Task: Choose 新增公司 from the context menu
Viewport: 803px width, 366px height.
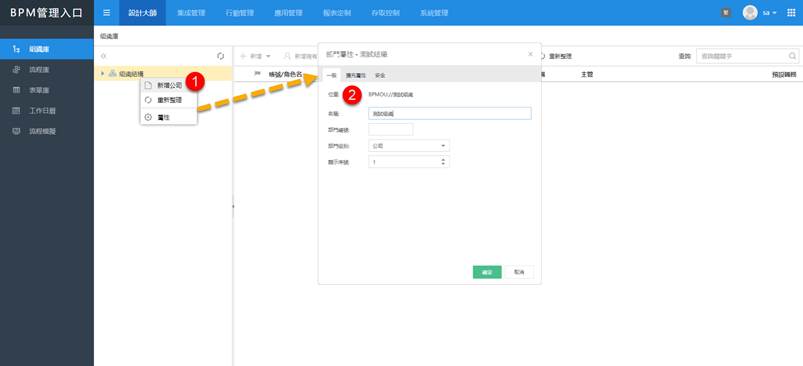Action: (168, 85)
